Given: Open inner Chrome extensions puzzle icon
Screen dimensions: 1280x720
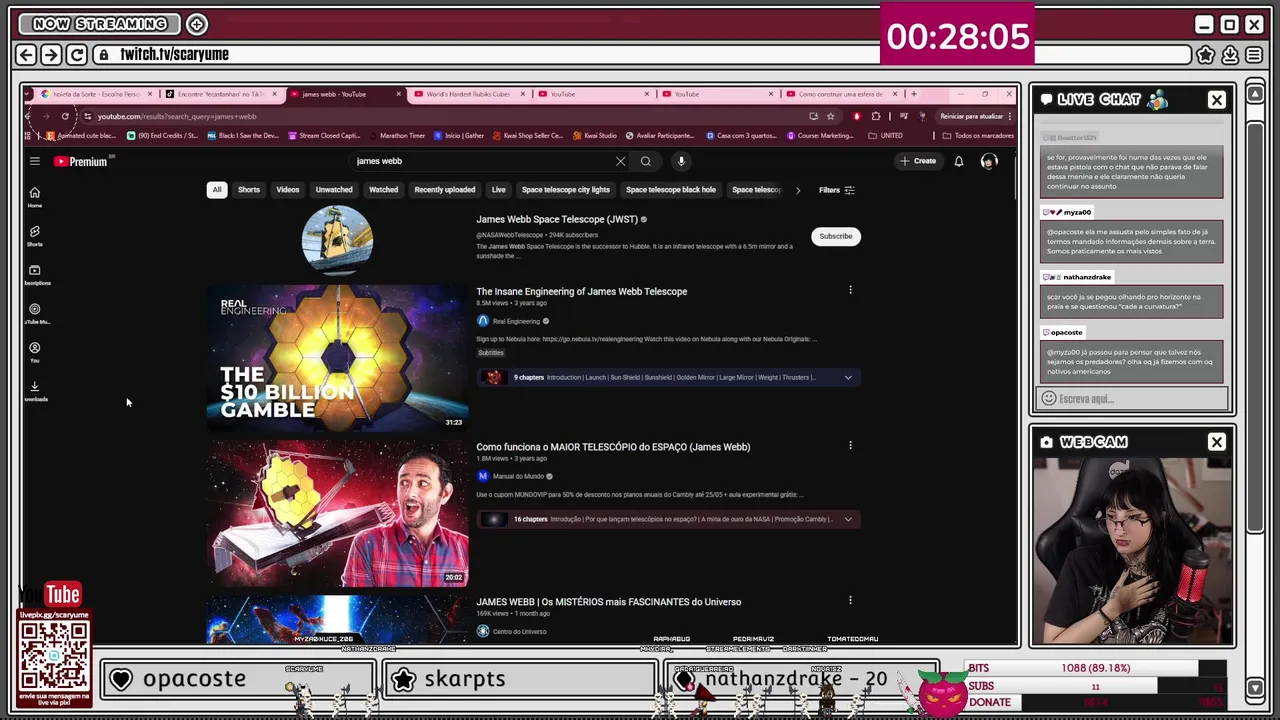Looking at the screenshot, I should (876, 116).
